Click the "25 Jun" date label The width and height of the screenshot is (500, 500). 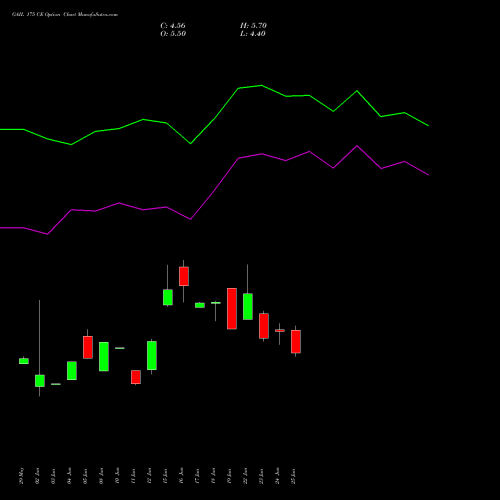coord(294,476)
